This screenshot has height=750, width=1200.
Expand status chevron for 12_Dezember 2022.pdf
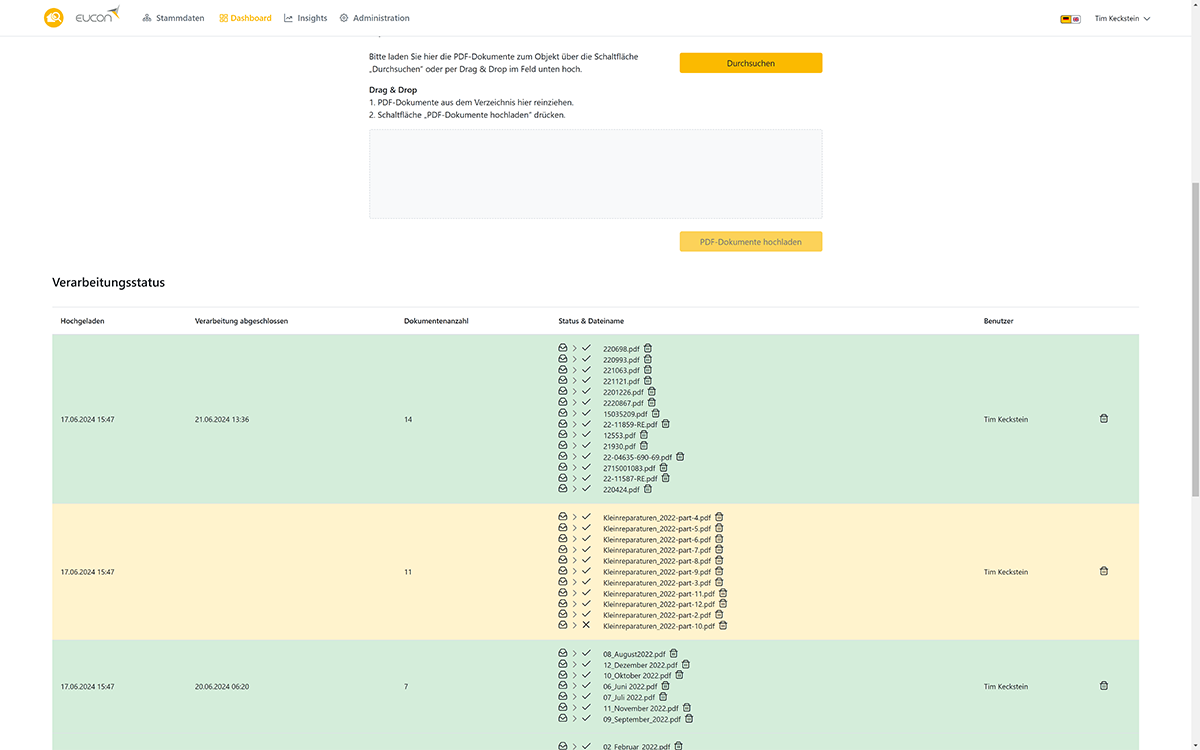point(574,665)
